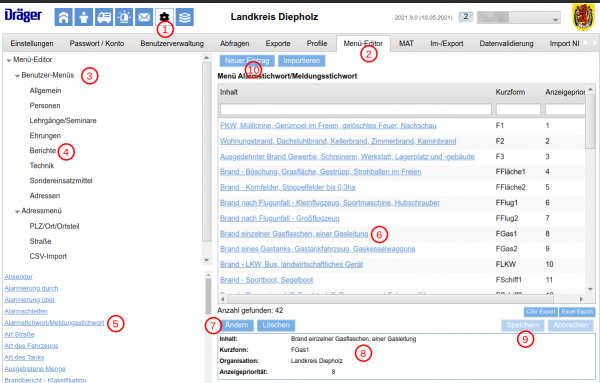The image size is (600, 383).
Task: Select Technik in the tree
Action: pos(42,166)
